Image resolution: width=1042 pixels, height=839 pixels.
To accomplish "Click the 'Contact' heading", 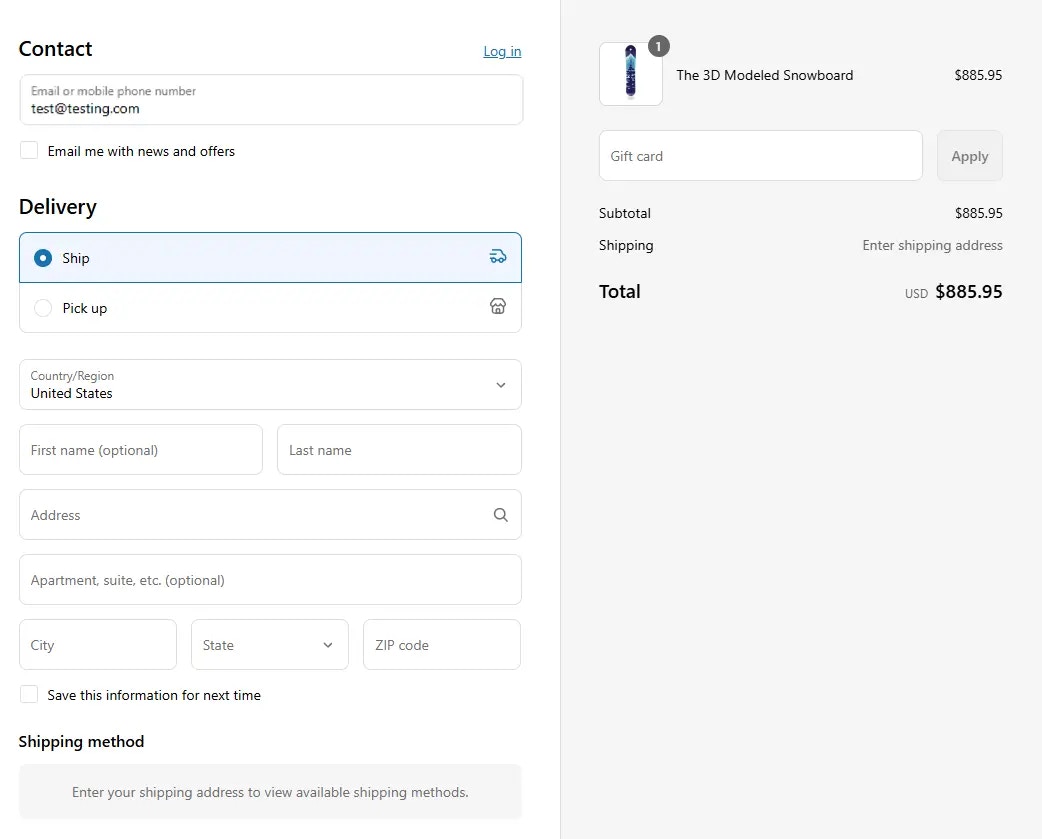I will tap(55, 48).
